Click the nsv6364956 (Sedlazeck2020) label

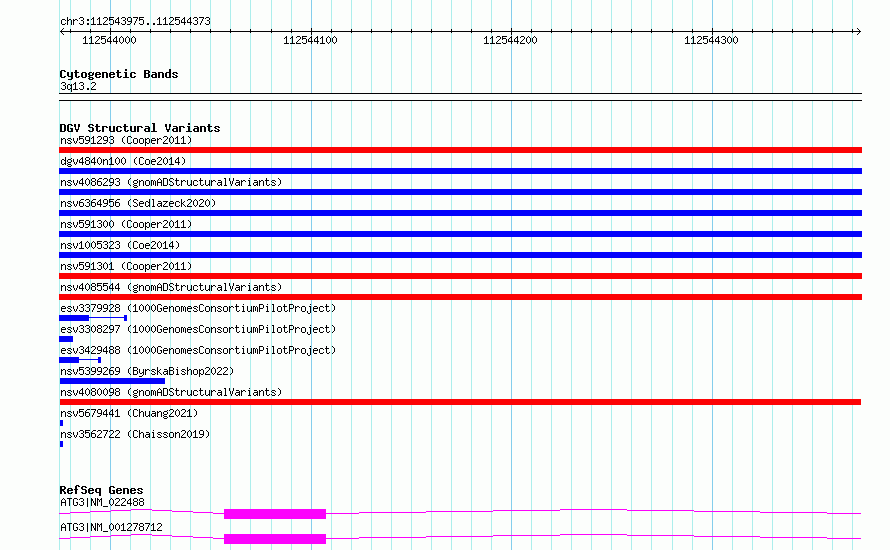click(x=138, y=203)
